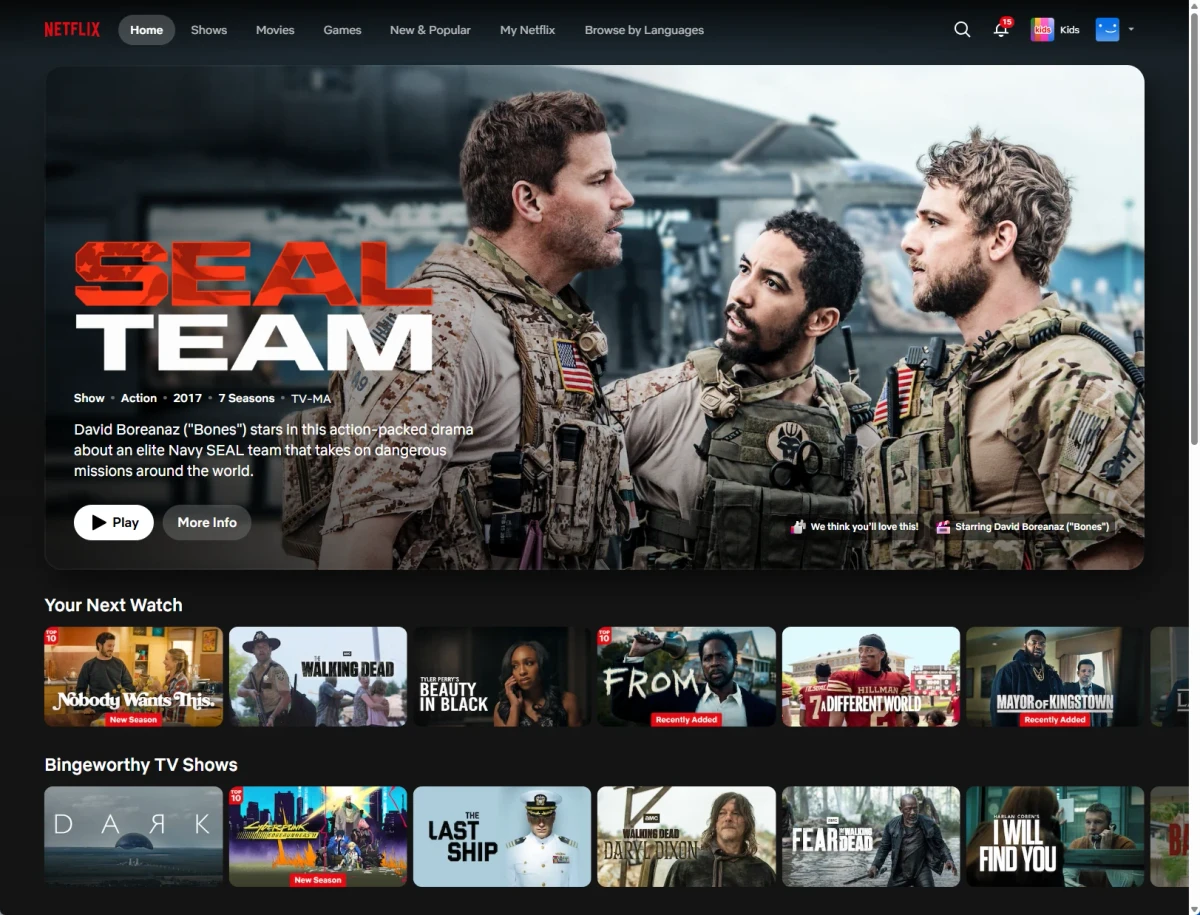Click the 'Bingeworthy TV Shows' row heading
Image resolution: width=1200 pixels, height=915 pixels.
(141, 765)
